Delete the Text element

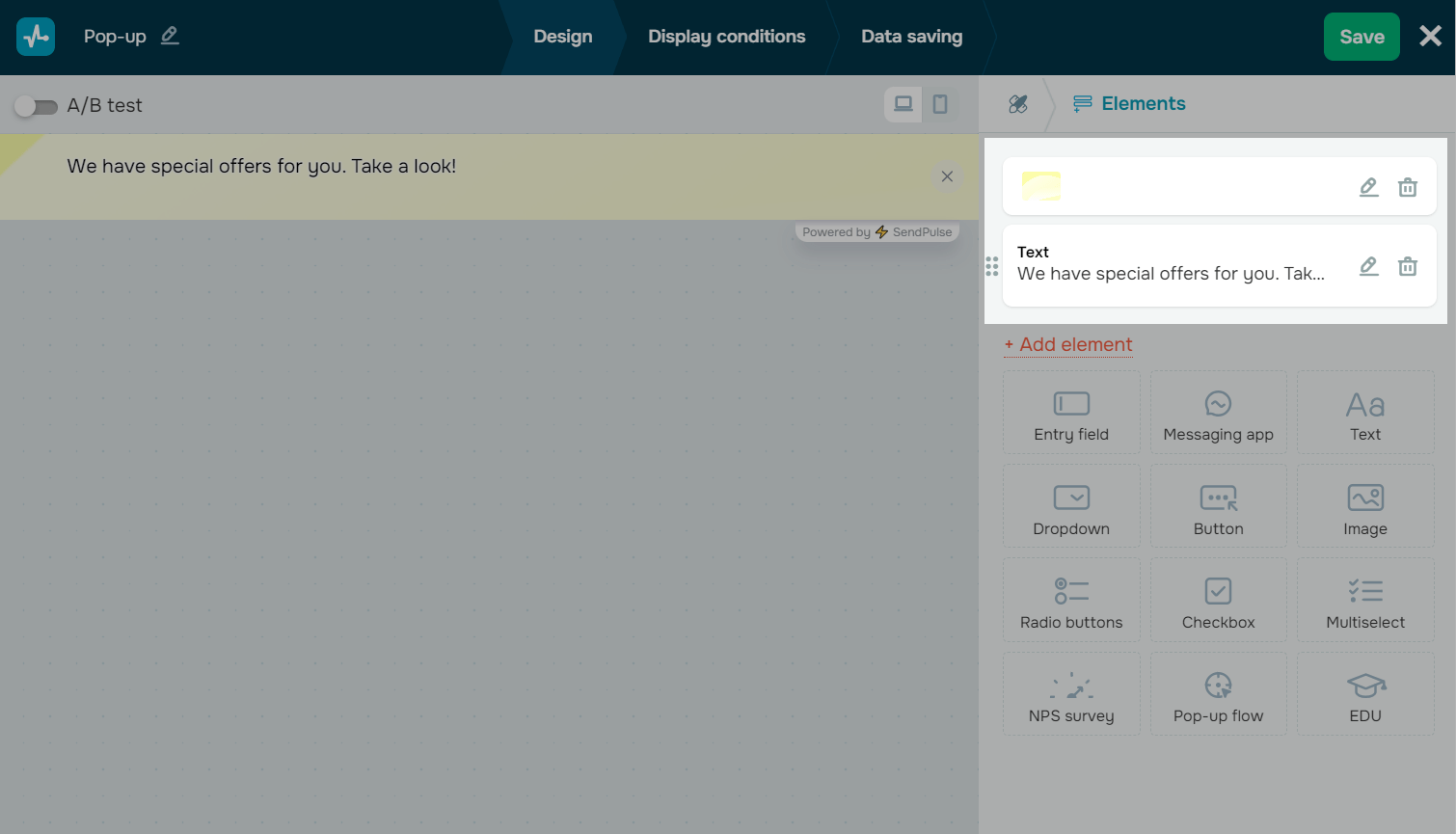pyautogui.click(x=1408, y=266)
